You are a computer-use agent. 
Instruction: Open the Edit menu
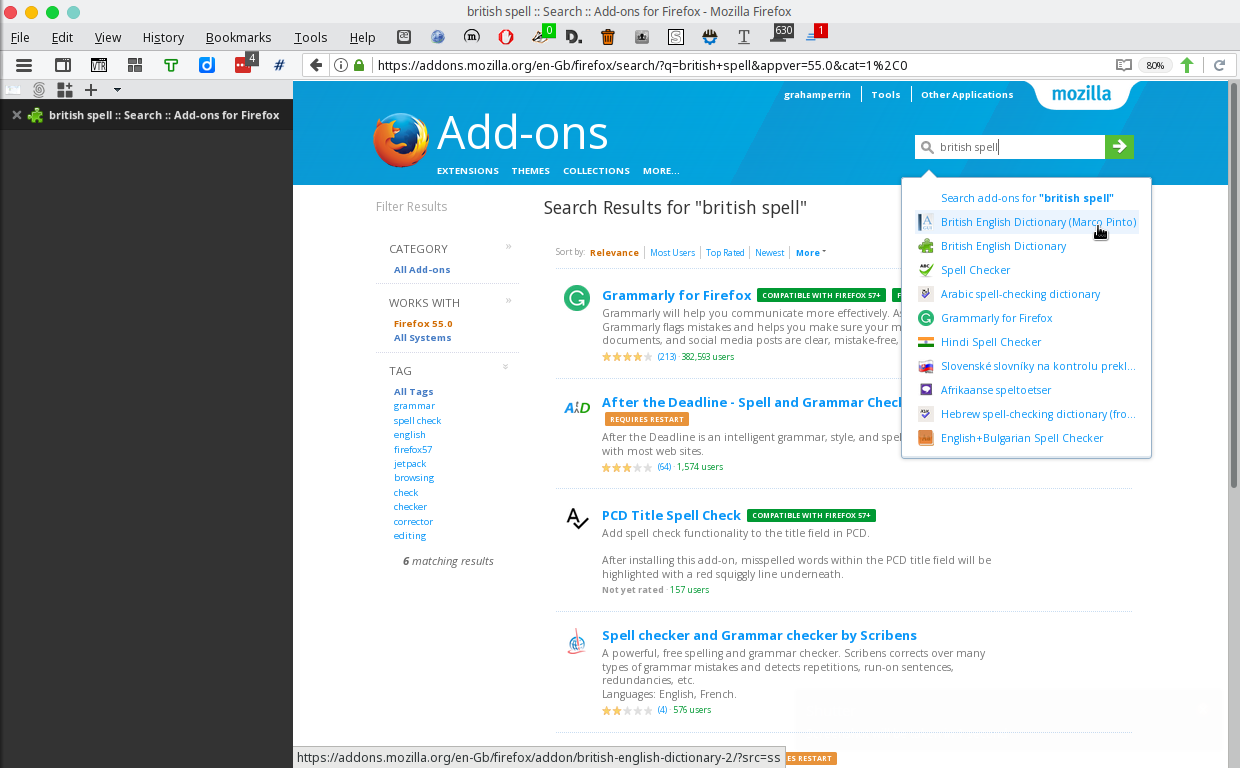click(63, 37)
